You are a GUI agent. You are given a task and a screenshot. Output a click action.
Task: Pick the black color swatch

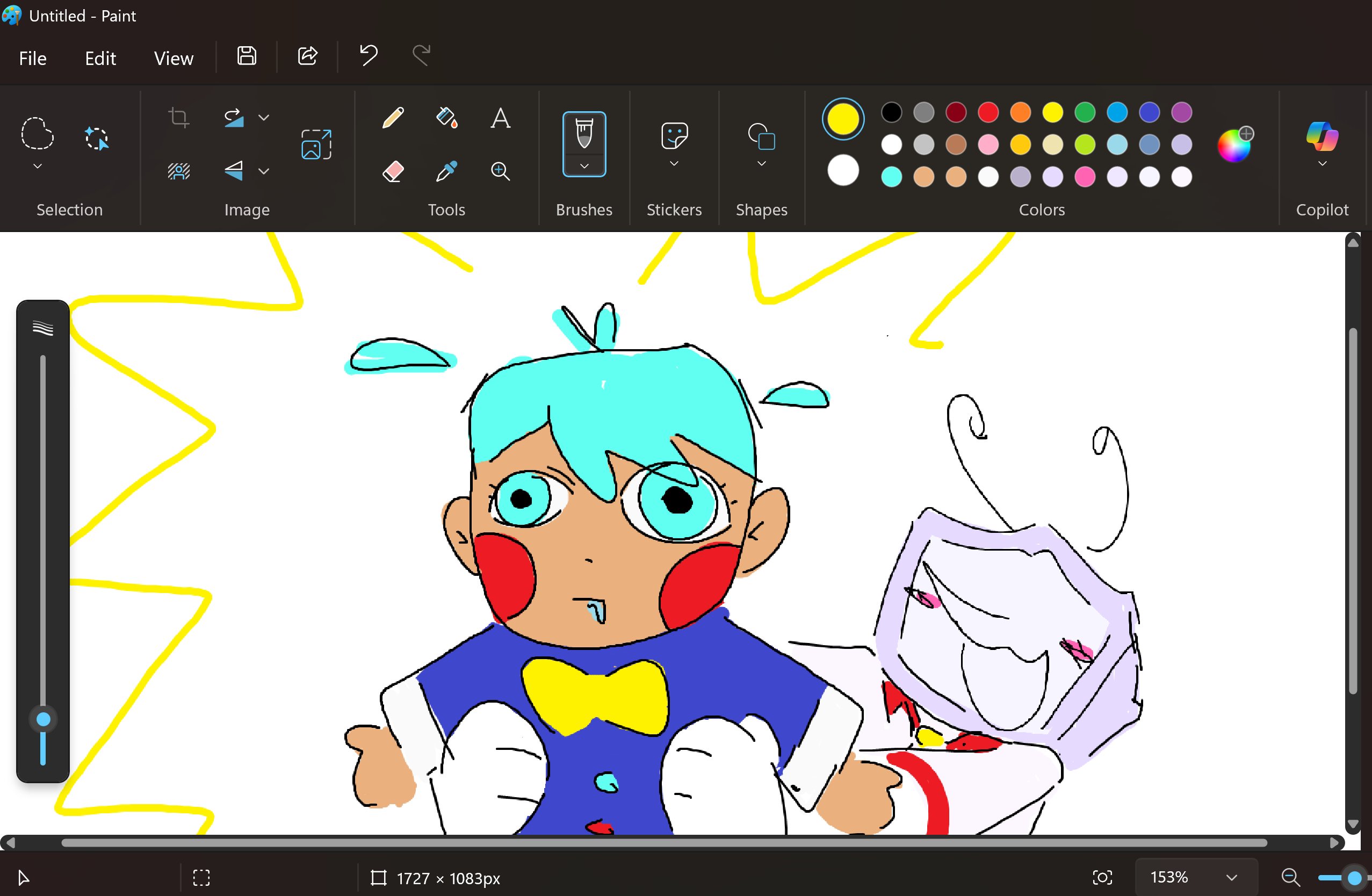[892, 112]
